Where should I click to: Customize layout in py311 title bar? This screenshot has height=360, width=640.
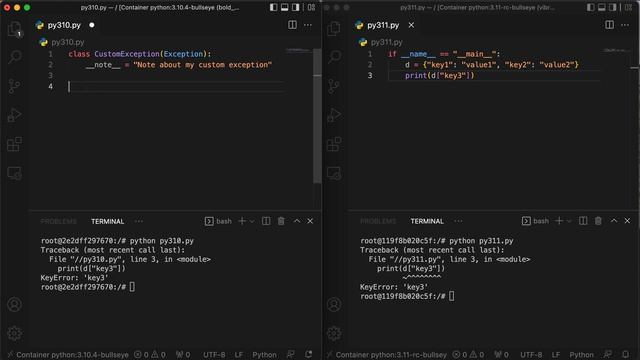[x=629, y=7]
